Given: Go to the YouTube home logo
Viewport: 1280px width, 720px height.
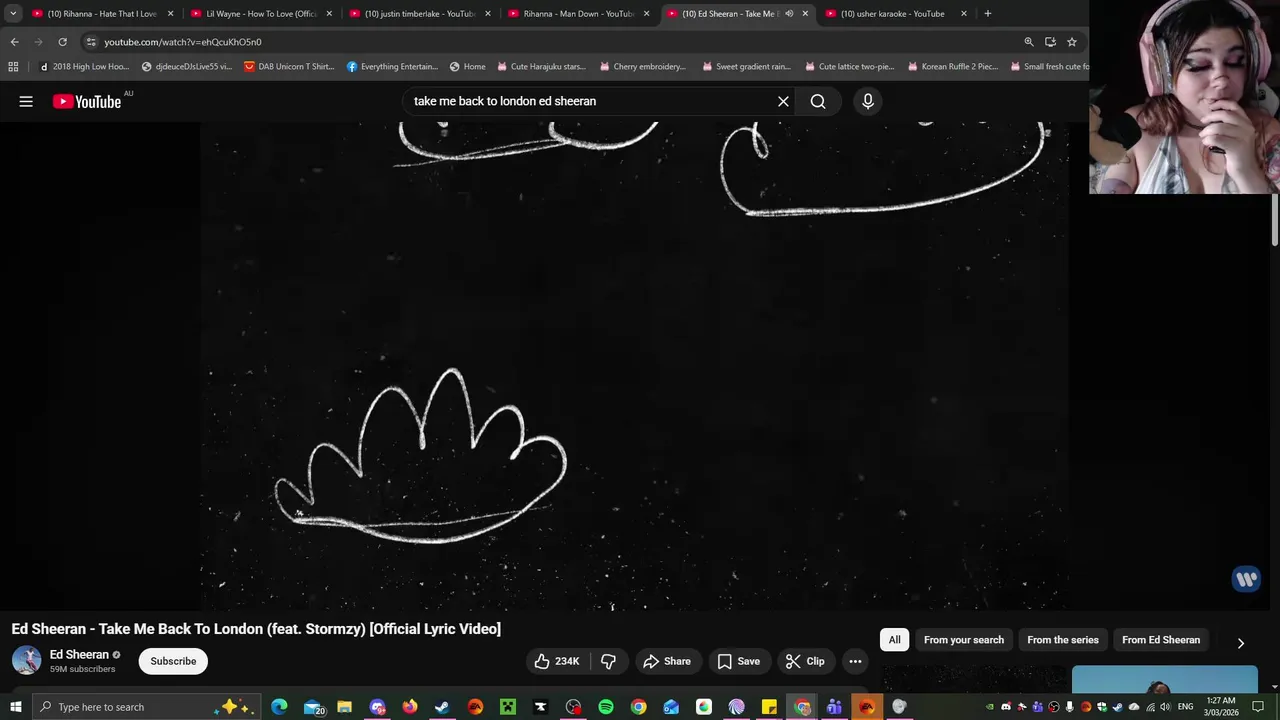Looking at the screenshot, I should tap(87, 101).
